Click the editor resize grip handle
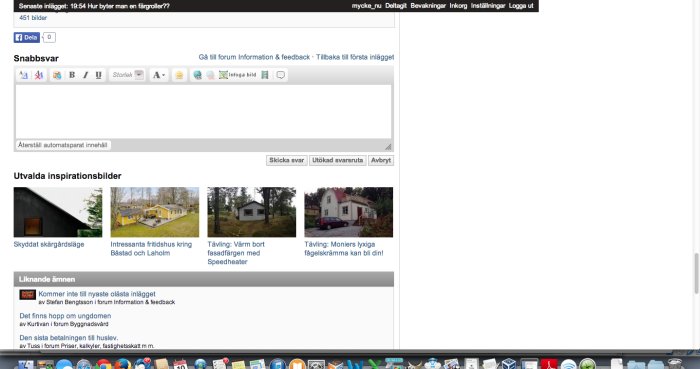Image resolution: width=700 pixels, height=369 pixels. (388, 146)
